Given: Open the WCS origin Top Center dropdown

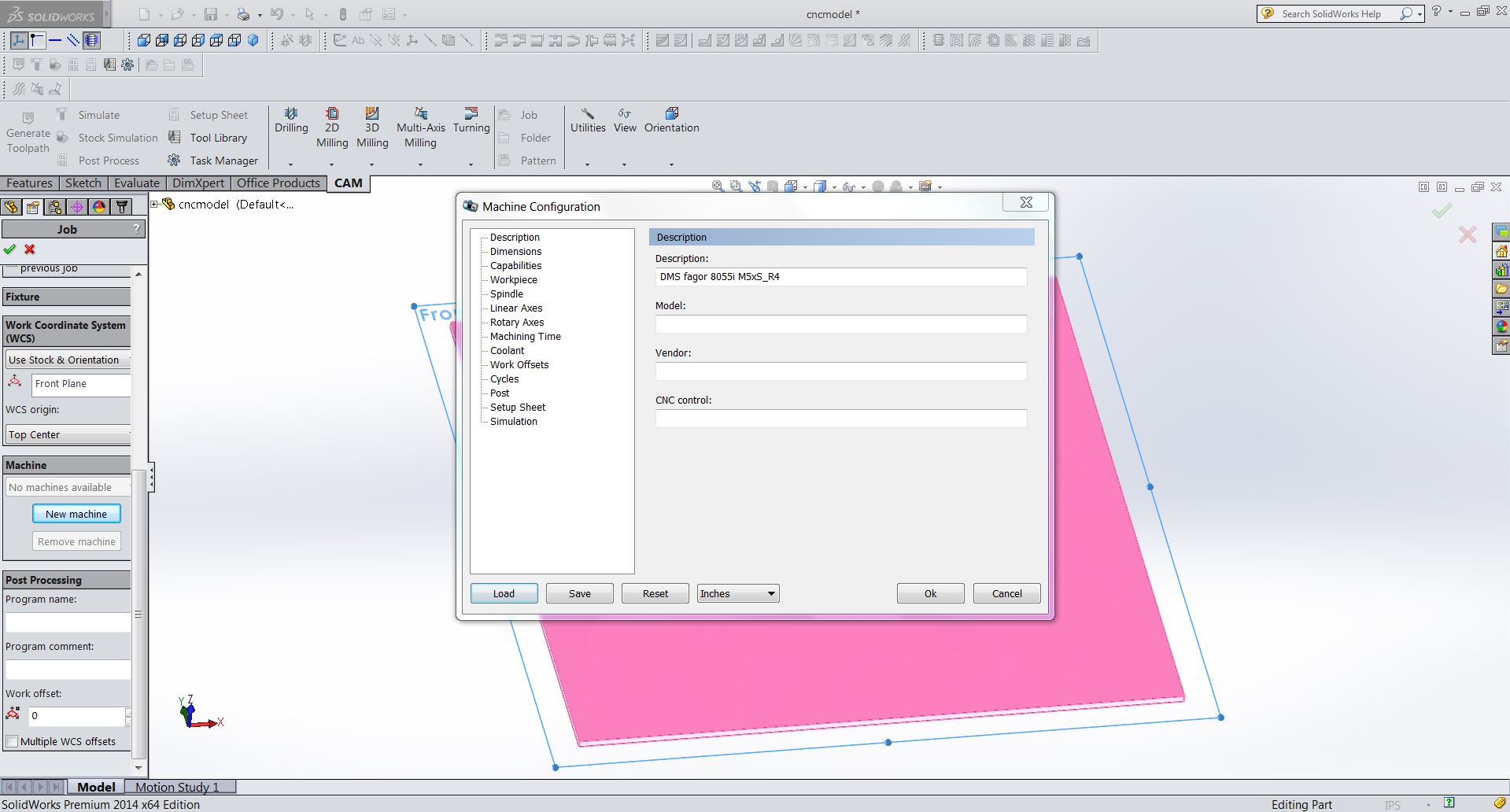Looking at the screenshot, I should [x=66, y=434].
